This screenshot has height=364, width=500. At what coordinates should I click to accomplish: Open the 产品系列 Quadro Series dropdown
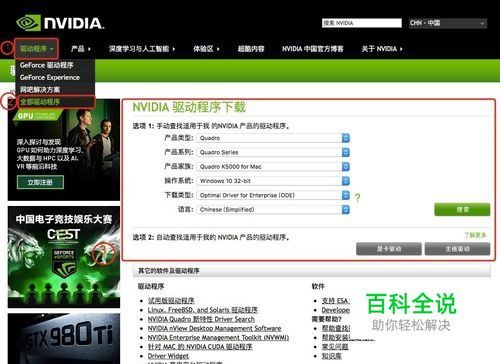coord(273,152)
